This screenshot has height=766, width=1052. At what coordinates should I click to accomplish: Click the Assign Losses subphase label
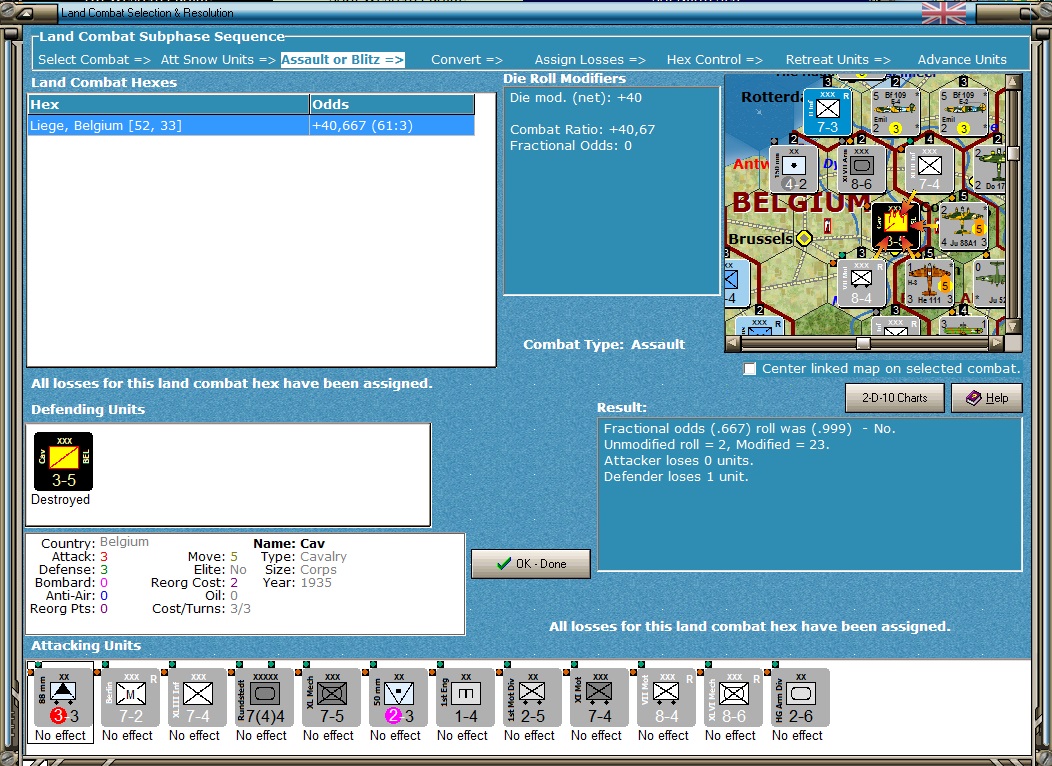[590, 60]
